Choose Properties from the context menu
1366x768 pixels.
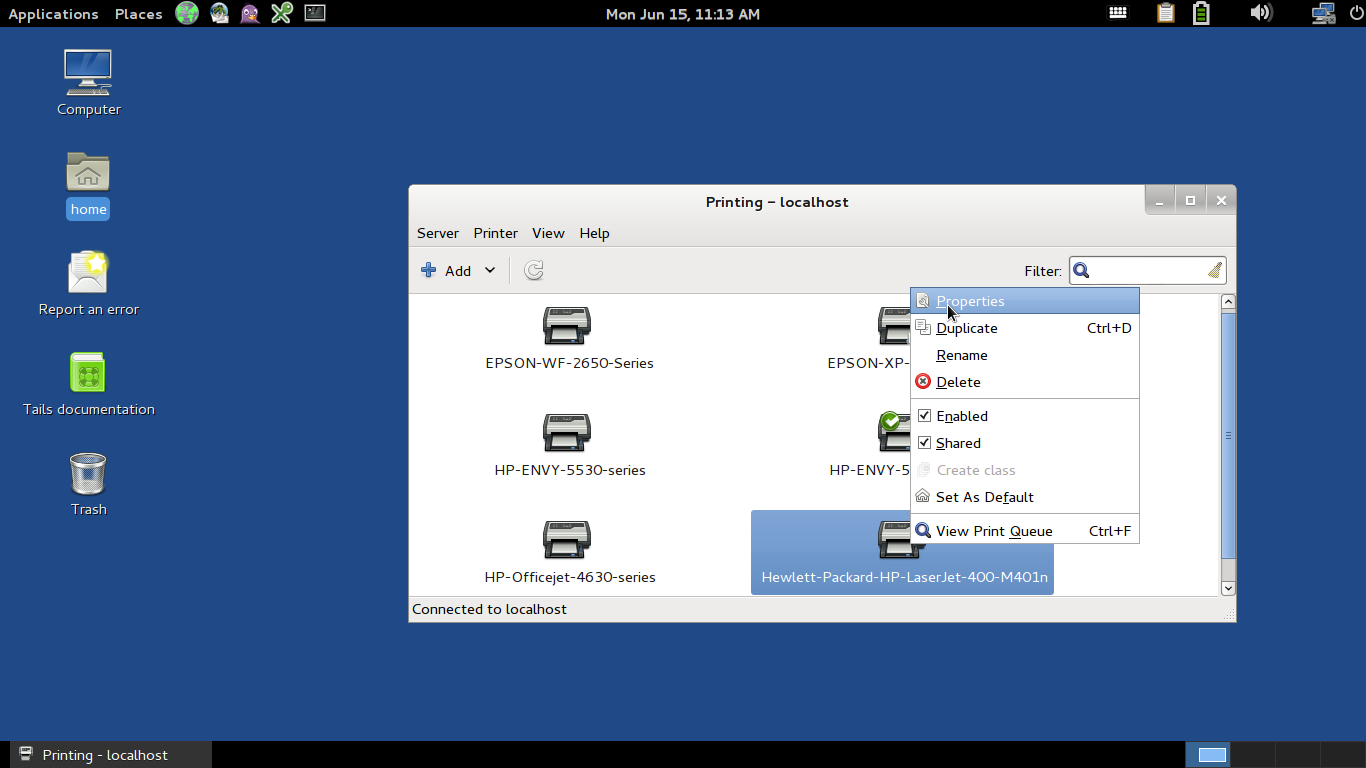(1025, 301)
